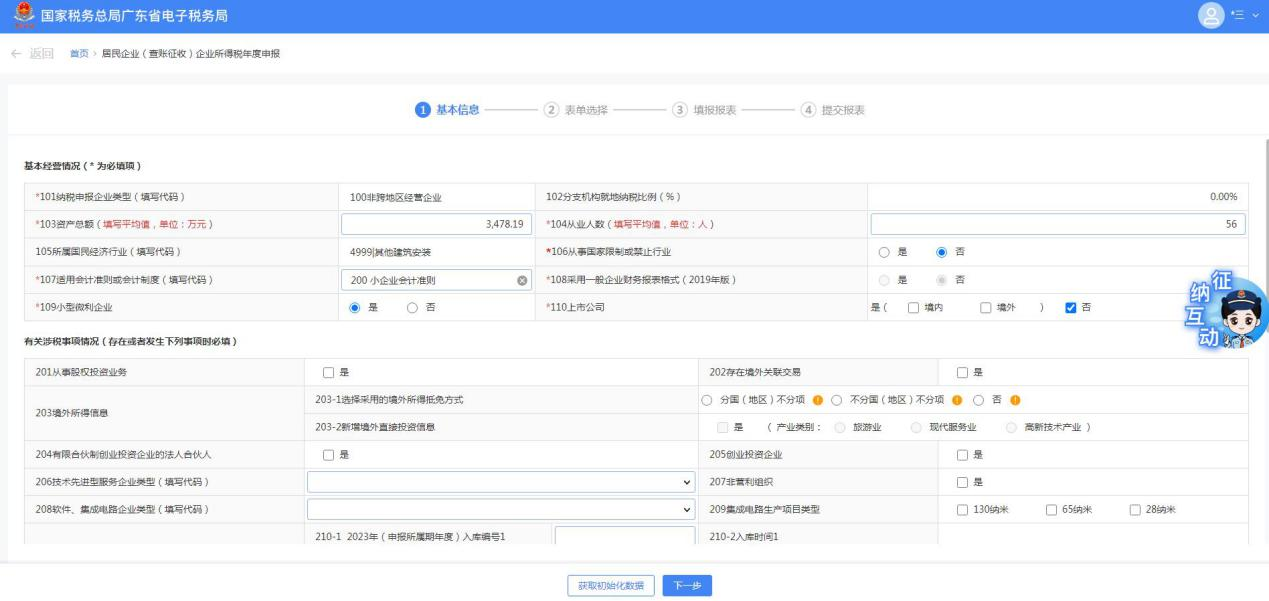Clear the 107 accounting standard field with X icon
The height and width of the screenshot is (601, 1269).
pos(521,279)
